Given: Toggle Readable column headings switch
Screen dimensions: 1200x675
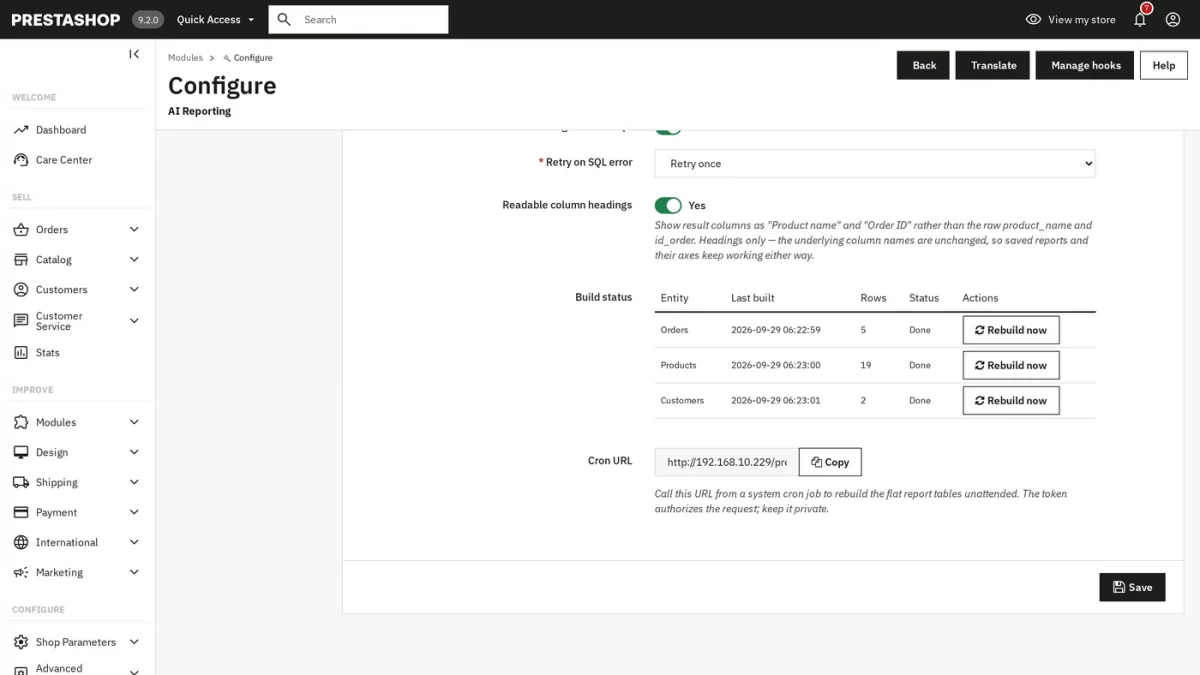Looking at the screenshot, I should tap(668, 205).
